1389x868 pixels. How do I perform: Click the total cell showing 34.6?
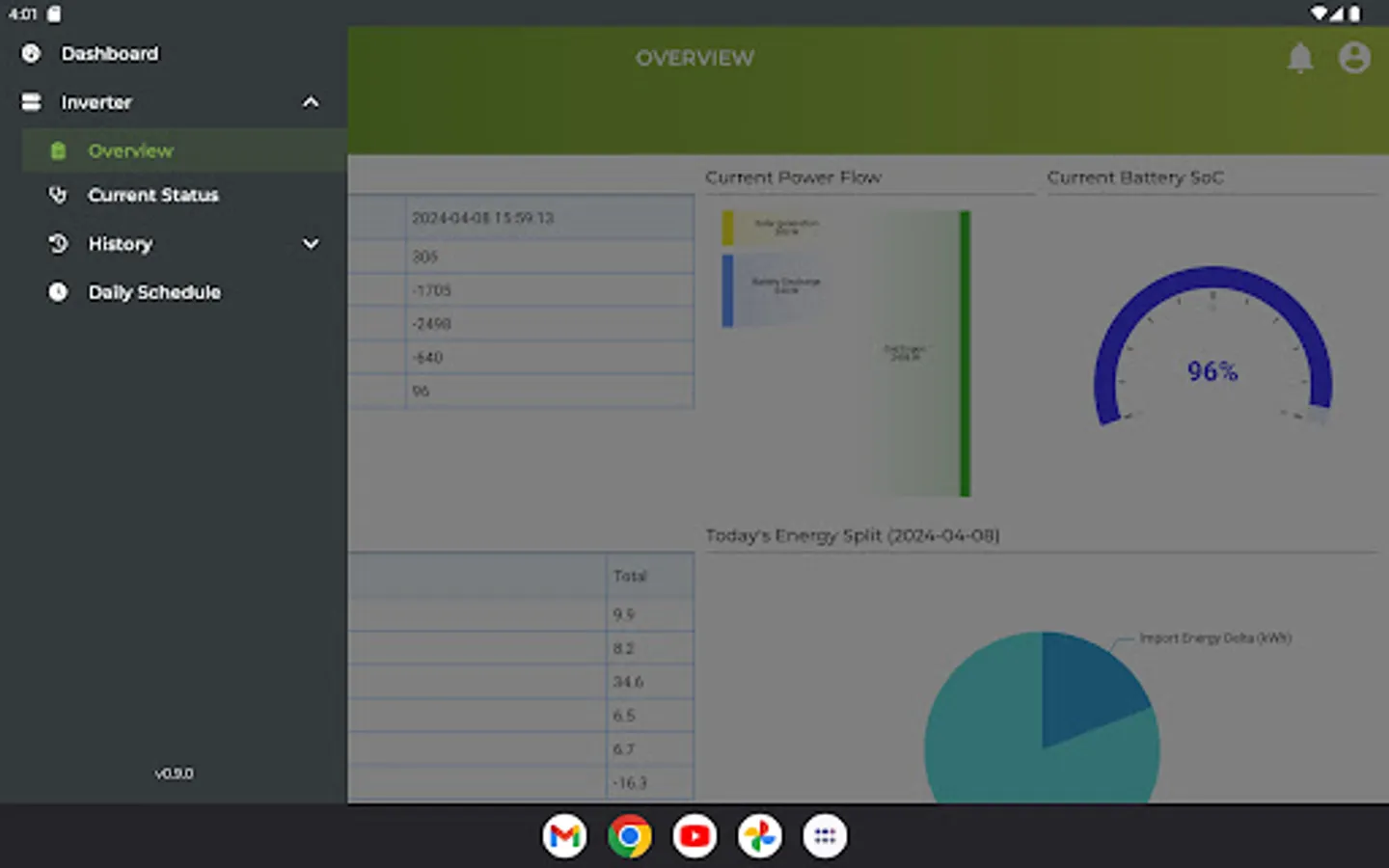point(650,682)
